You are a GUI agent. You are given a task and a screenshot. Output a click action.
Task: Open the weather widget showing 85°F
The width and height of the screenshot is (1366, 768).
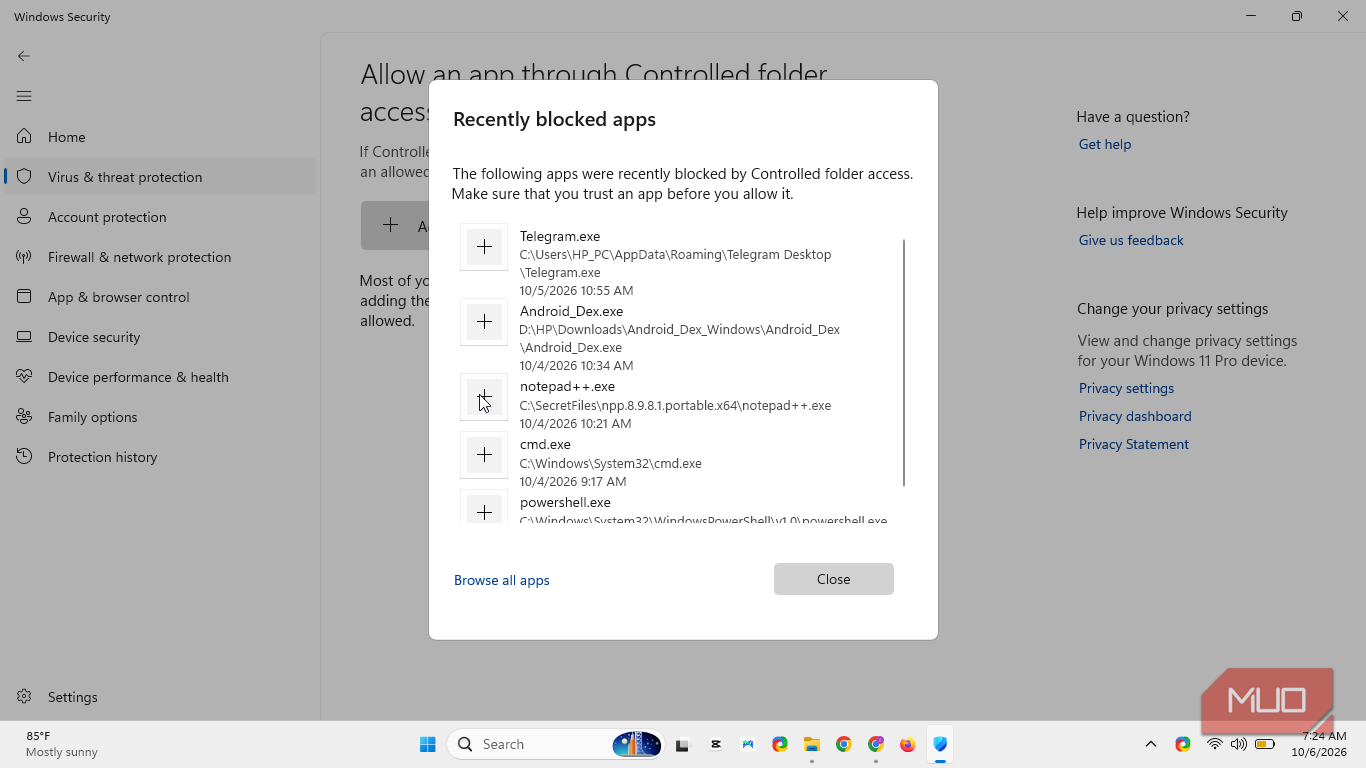point(62,744)
